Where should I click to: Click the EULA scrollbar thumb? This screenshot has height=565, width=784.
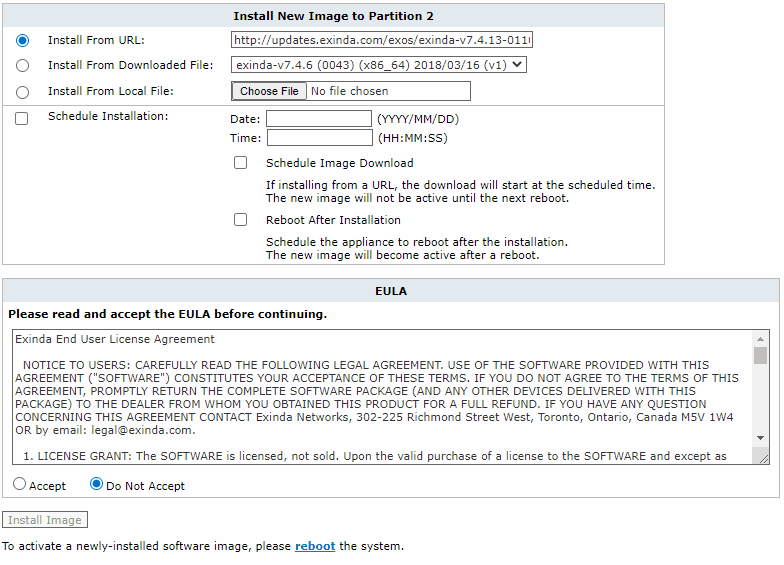[760, 356]
